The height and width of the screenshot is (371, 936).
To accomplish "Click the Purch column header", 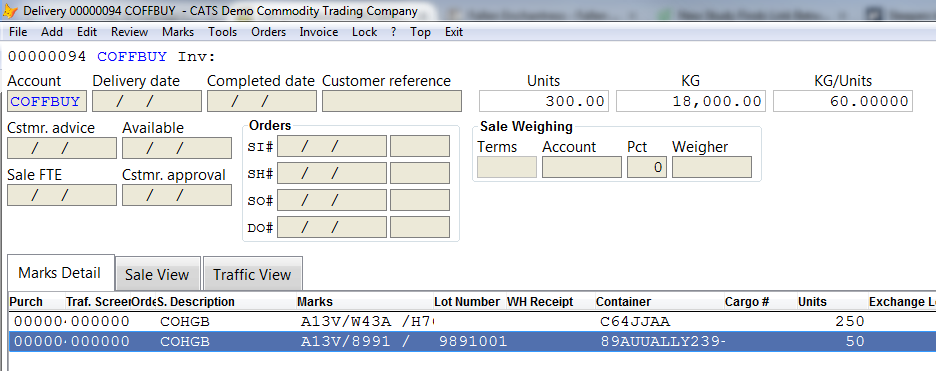I will (36, 302).
